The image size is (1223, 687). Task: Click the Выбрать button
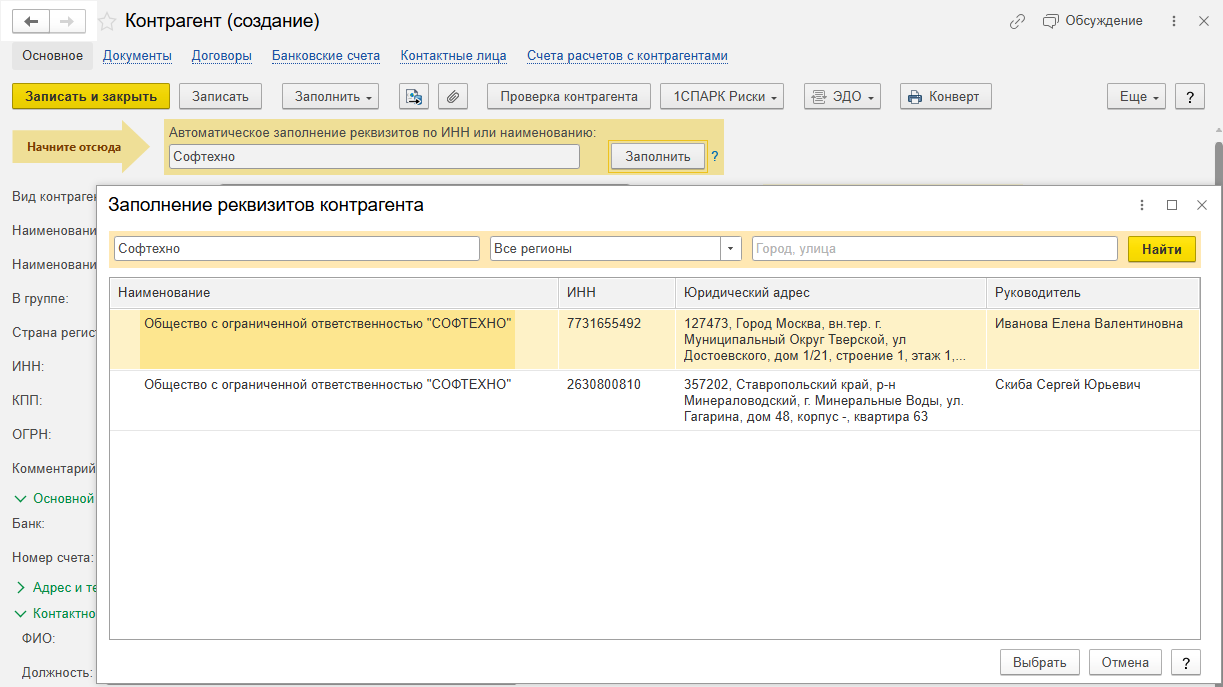tap(1040, 662)
